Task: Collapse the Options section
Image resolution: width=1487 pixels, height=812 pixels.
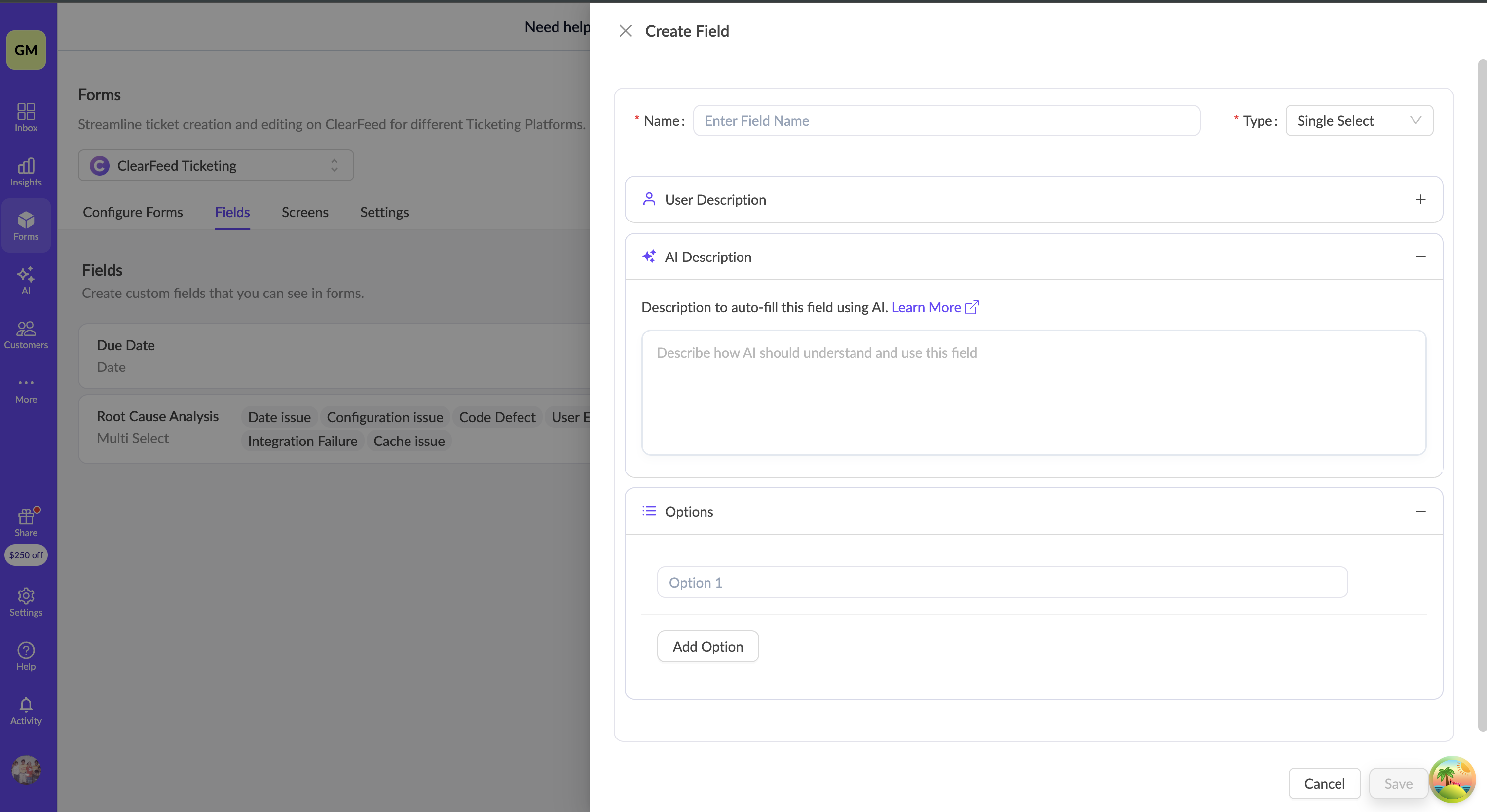Action: (x=1420, y=511)
